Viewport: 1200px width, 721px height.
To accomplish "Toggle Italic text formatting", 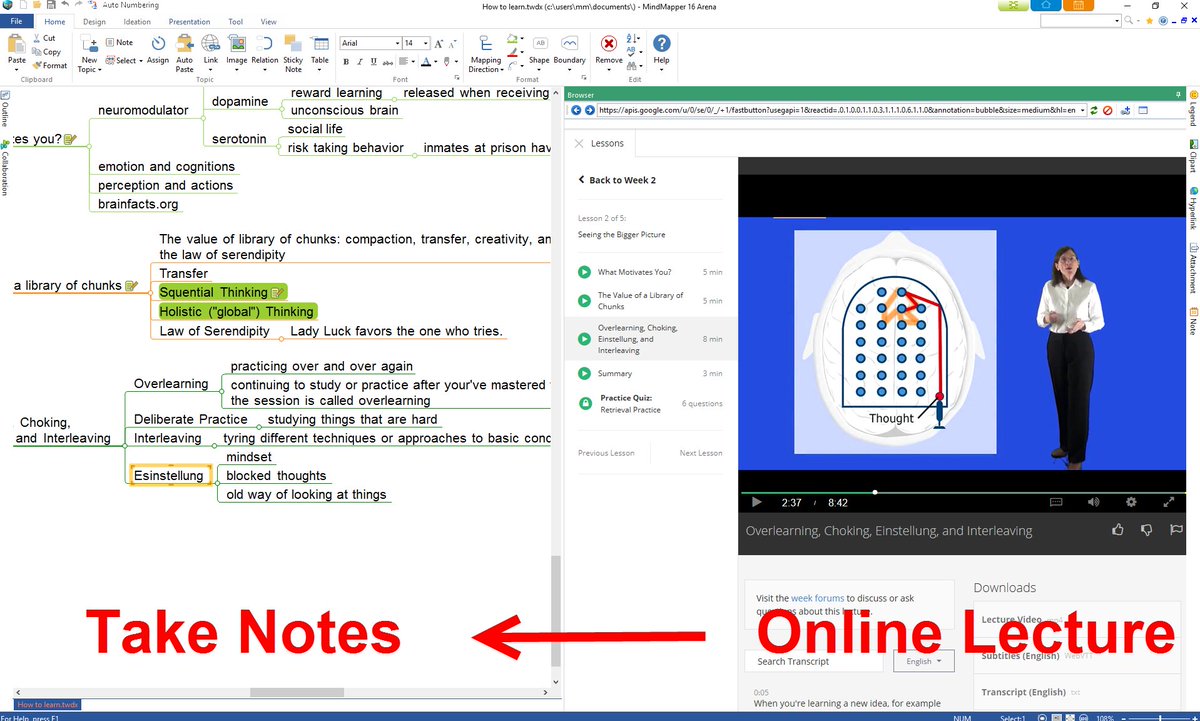I will pos(360,61).
